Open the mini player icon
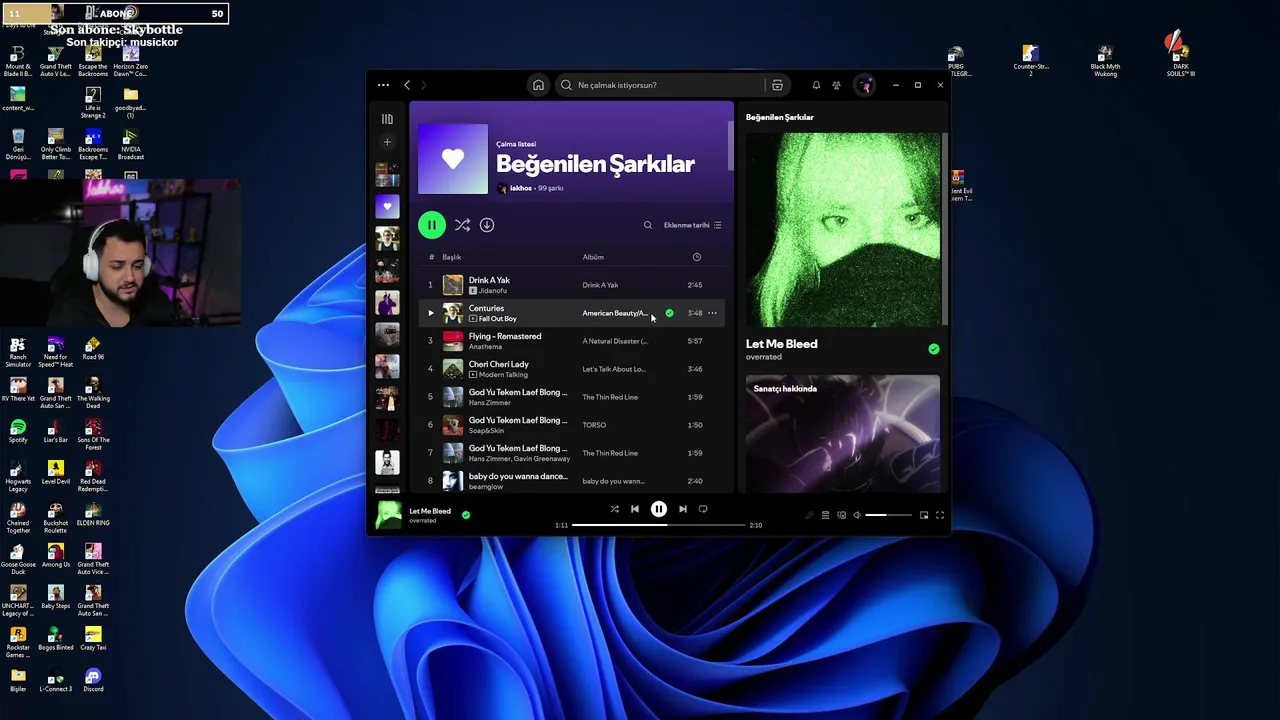 (x=924, y=515)
